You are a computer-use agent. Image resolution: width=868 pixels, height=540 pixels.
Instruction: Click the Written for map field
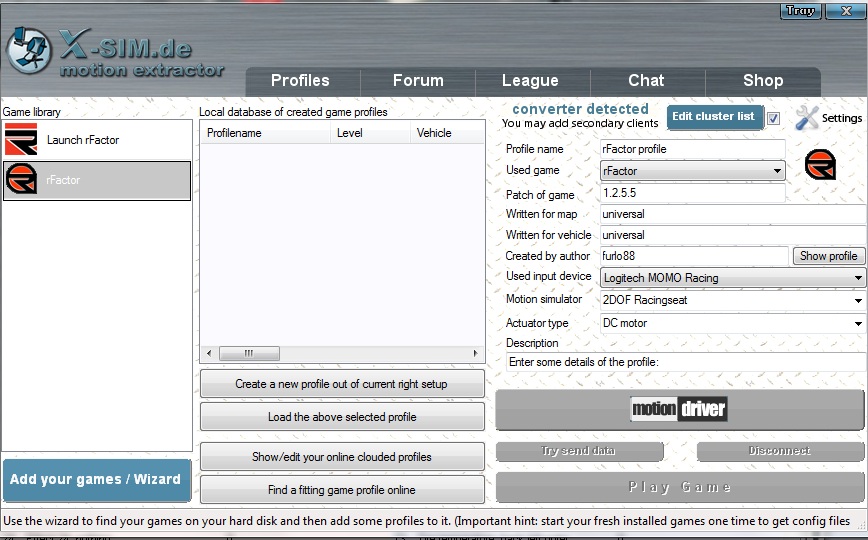(733, 214)
